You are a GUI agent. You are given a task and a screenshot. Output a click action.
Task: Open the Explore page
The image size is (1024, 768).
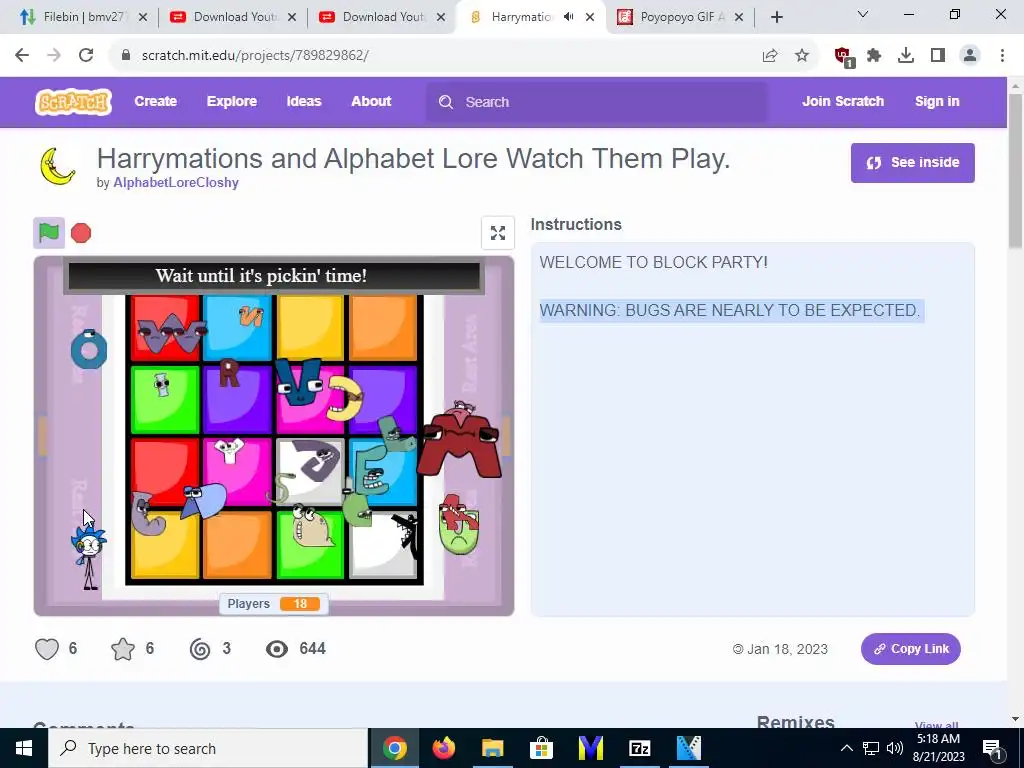click(x=232, y=101)
